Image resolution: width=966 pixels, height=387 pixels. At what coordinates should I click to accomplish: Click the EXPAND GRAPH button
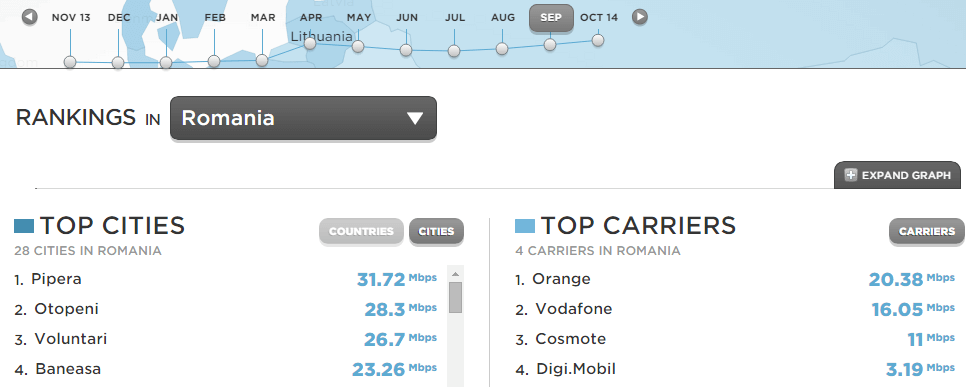(x=898, y=175)
